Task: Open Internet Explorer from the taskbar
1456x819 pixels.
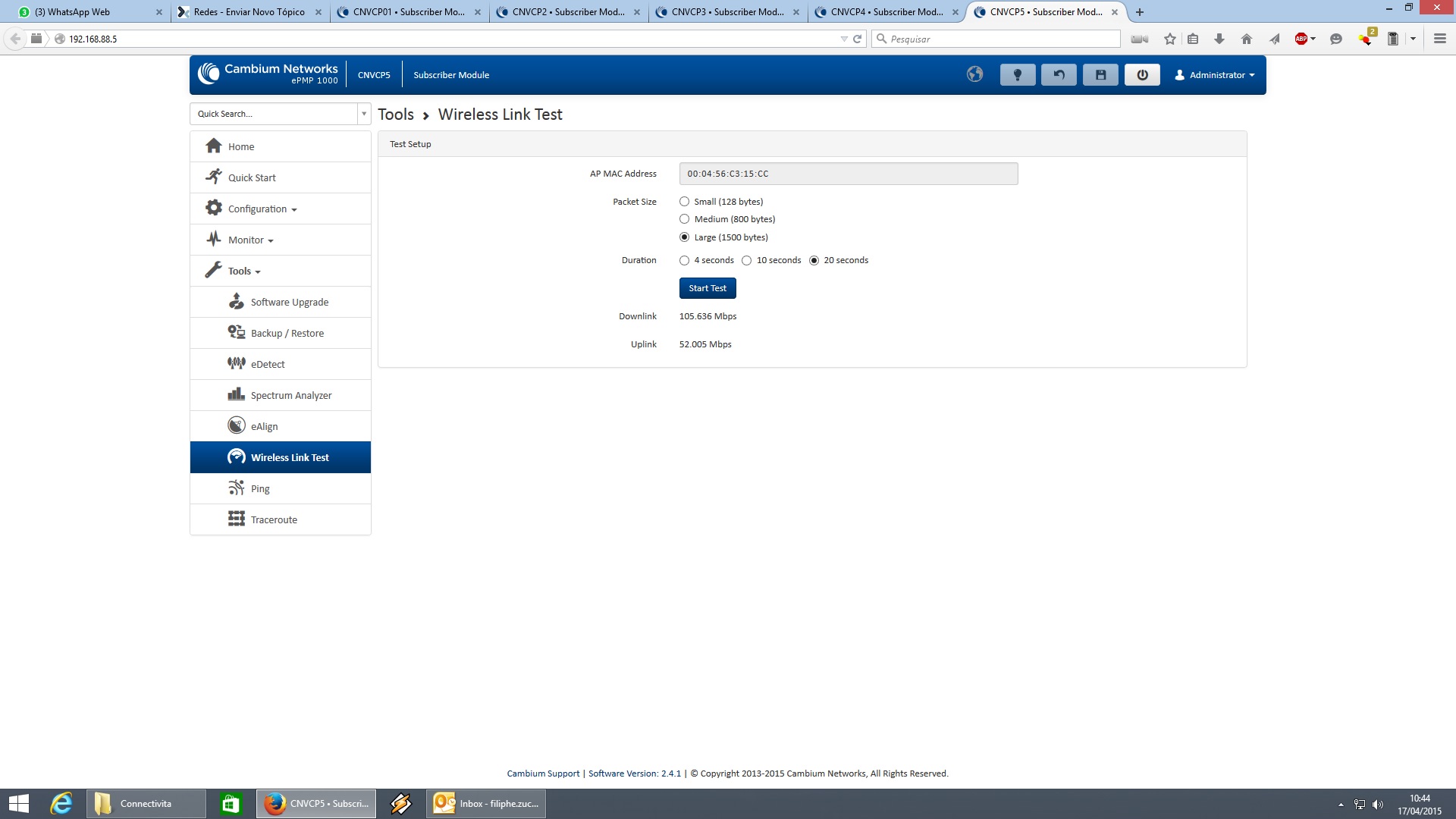Action: click(x=61, y=803)
